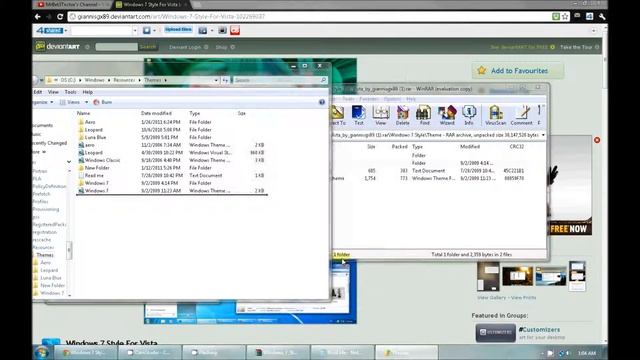640x360 pixels.
Task: Show archive Info in WinRAR
Action: pos(469,115)
